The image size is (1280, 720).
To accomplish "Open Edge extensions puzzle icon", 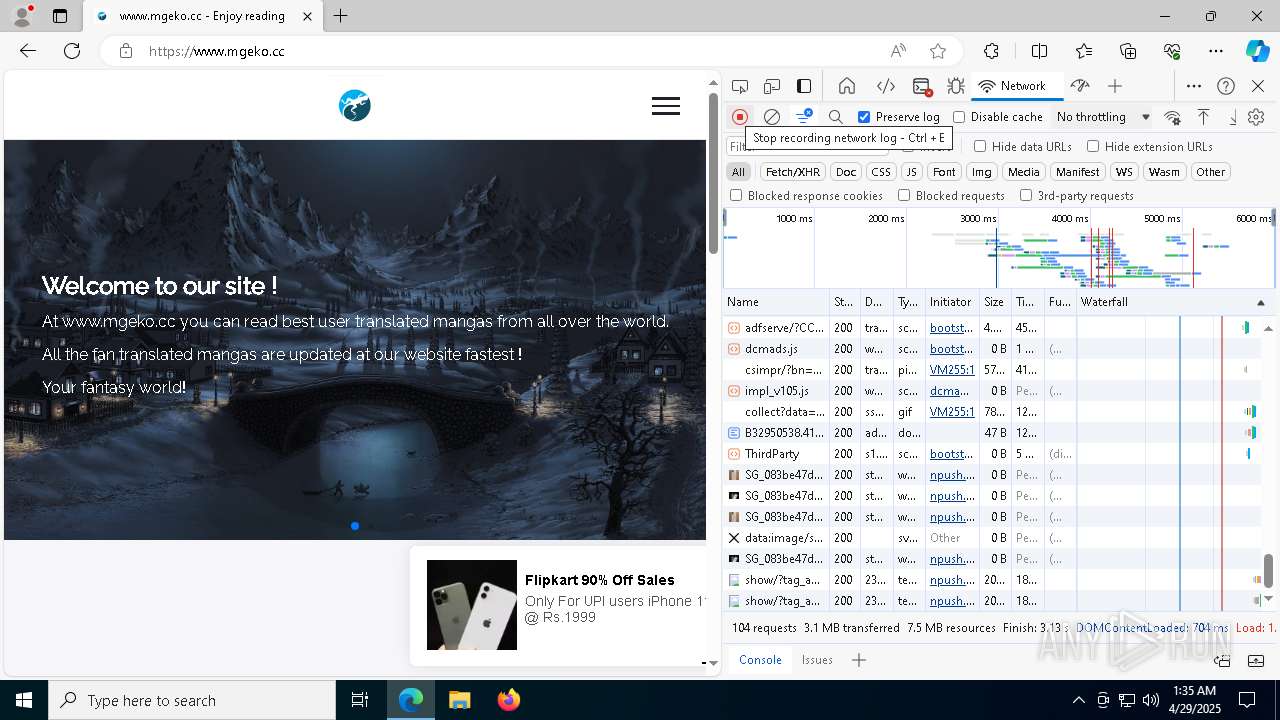I will (x=991, y=51).
